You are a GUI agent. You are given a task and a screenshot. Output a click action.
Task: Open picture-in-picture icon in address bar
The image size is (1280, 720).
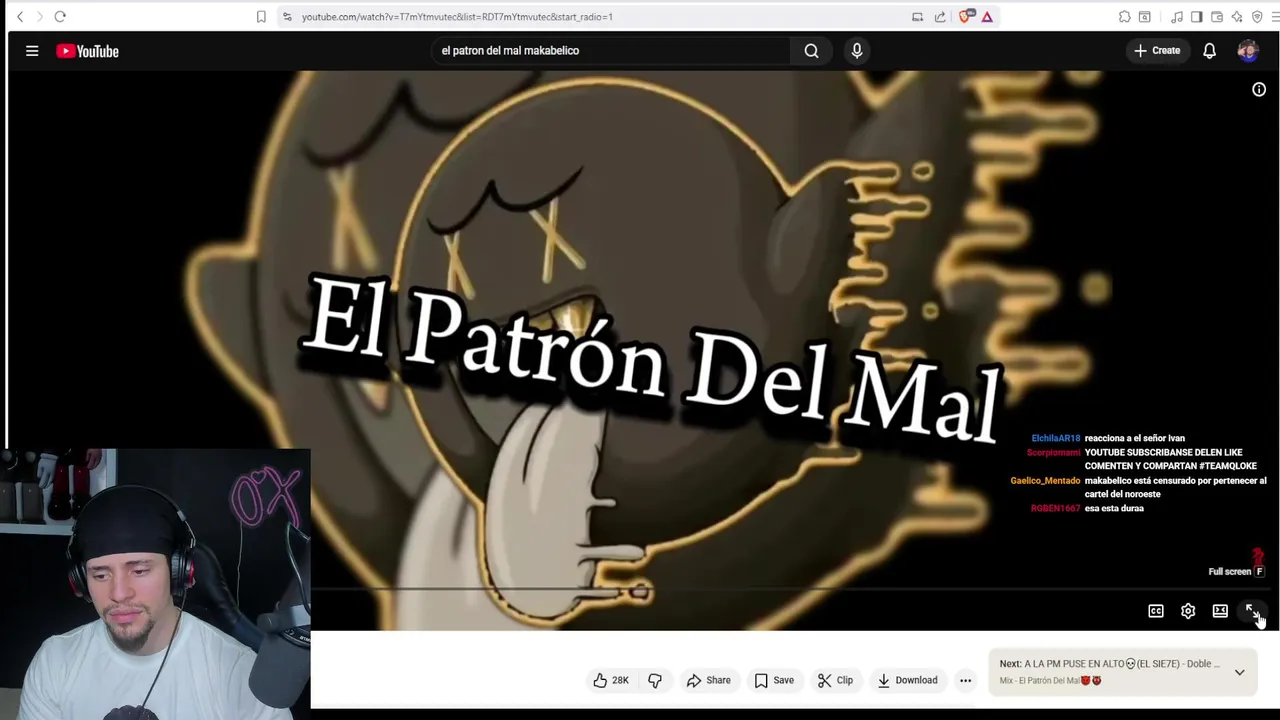[917, 17]
